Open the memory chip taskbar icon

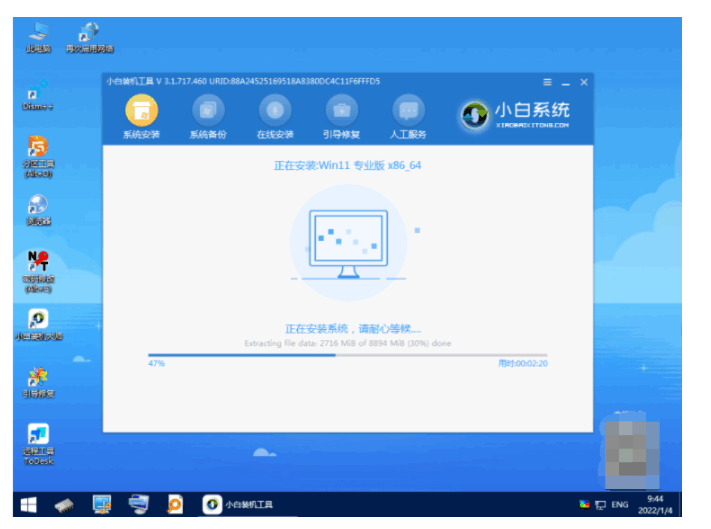coord(64,505)
